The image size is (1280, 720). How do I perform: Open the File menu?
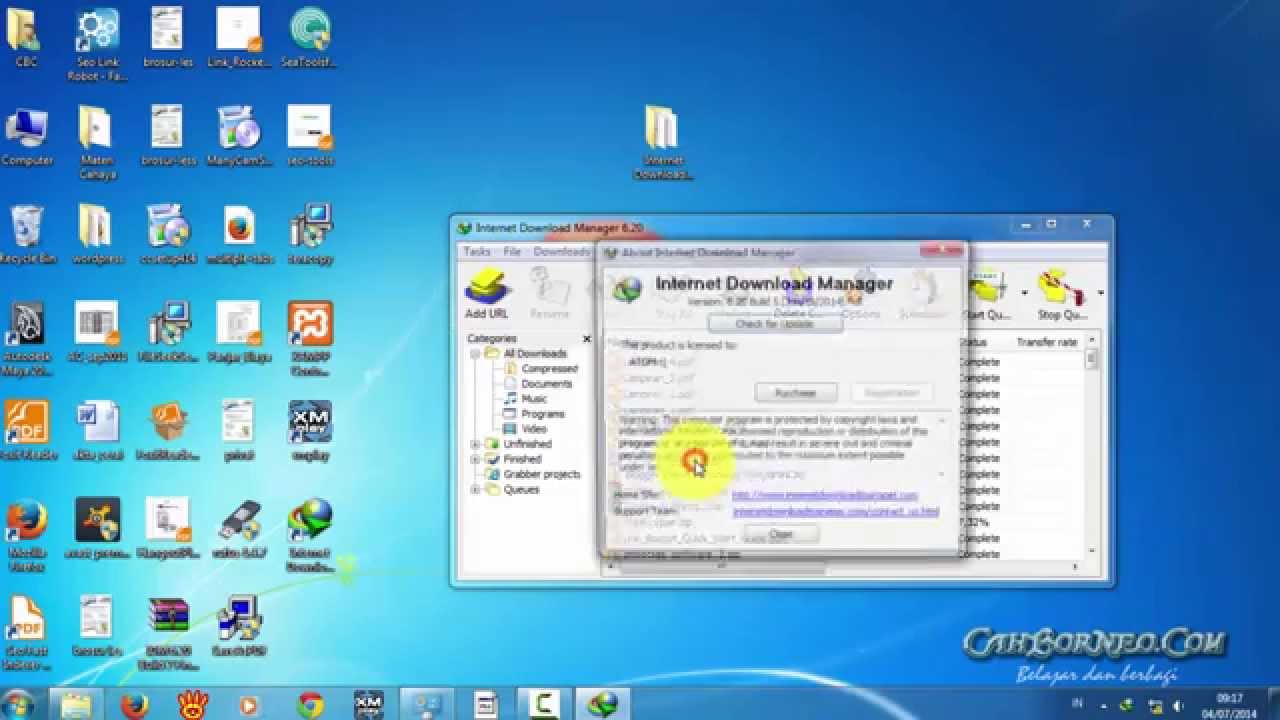point(512,252)
